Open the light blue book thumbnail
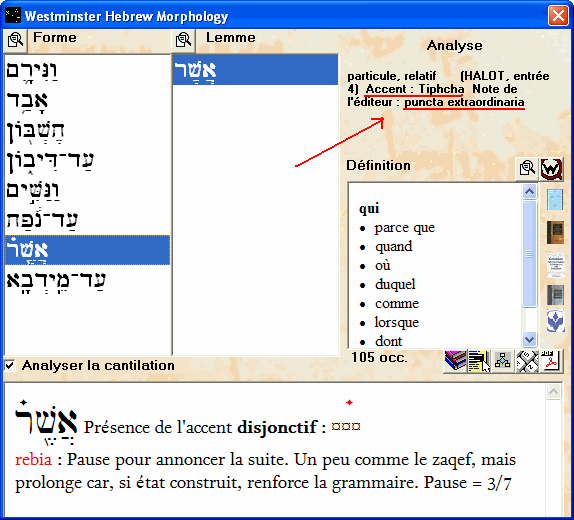 click(555, 200)
